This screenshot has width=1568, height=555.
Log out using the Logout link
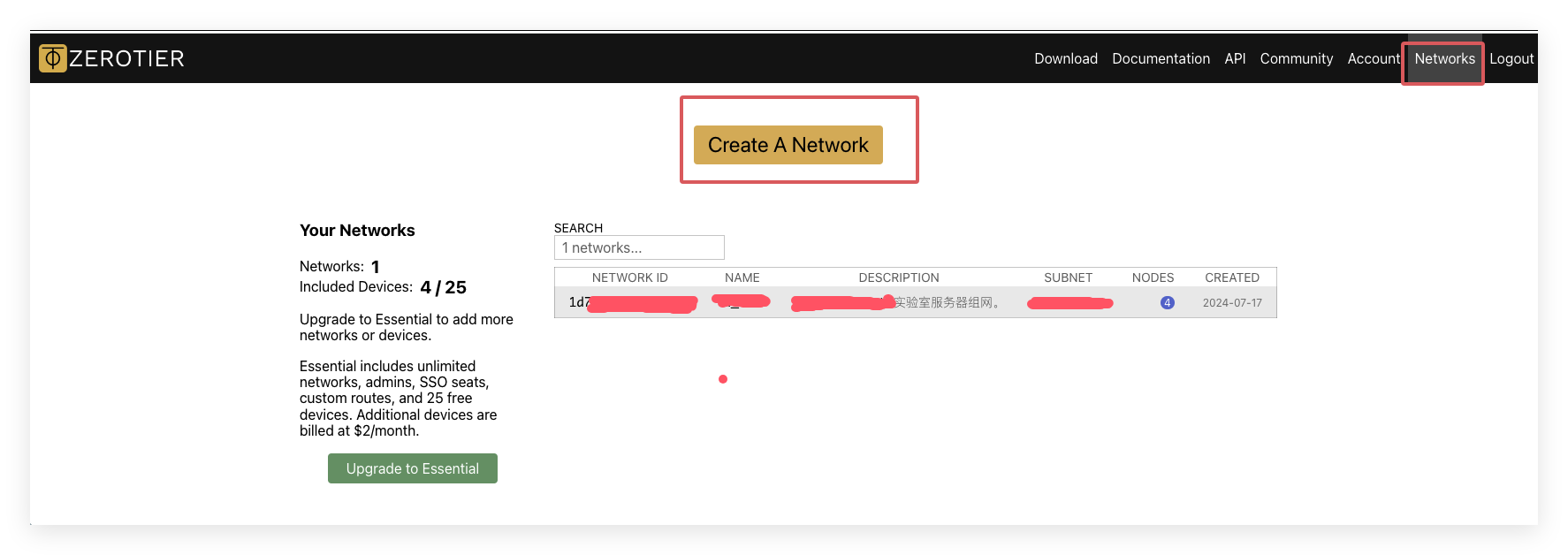pyautogui.click(x=1511, y=58)
